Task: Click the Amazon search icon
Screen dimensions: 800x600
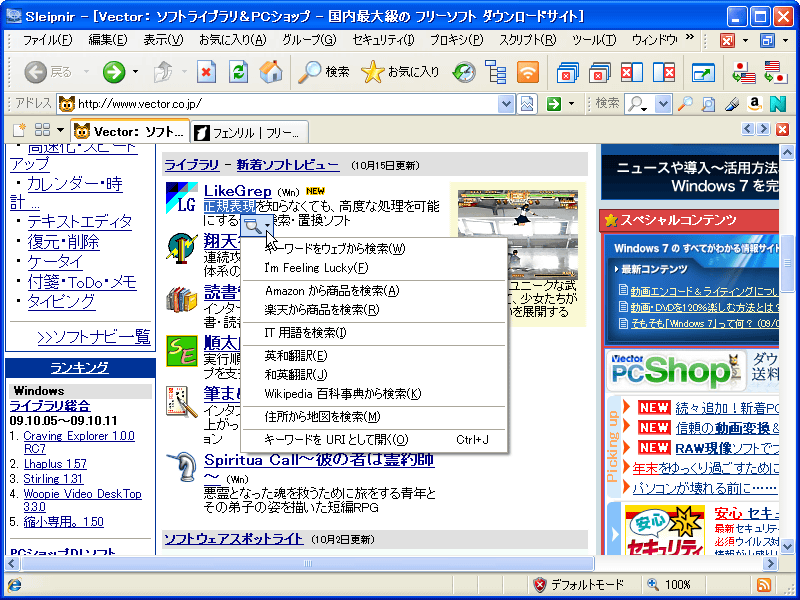Action: point(755,104)
